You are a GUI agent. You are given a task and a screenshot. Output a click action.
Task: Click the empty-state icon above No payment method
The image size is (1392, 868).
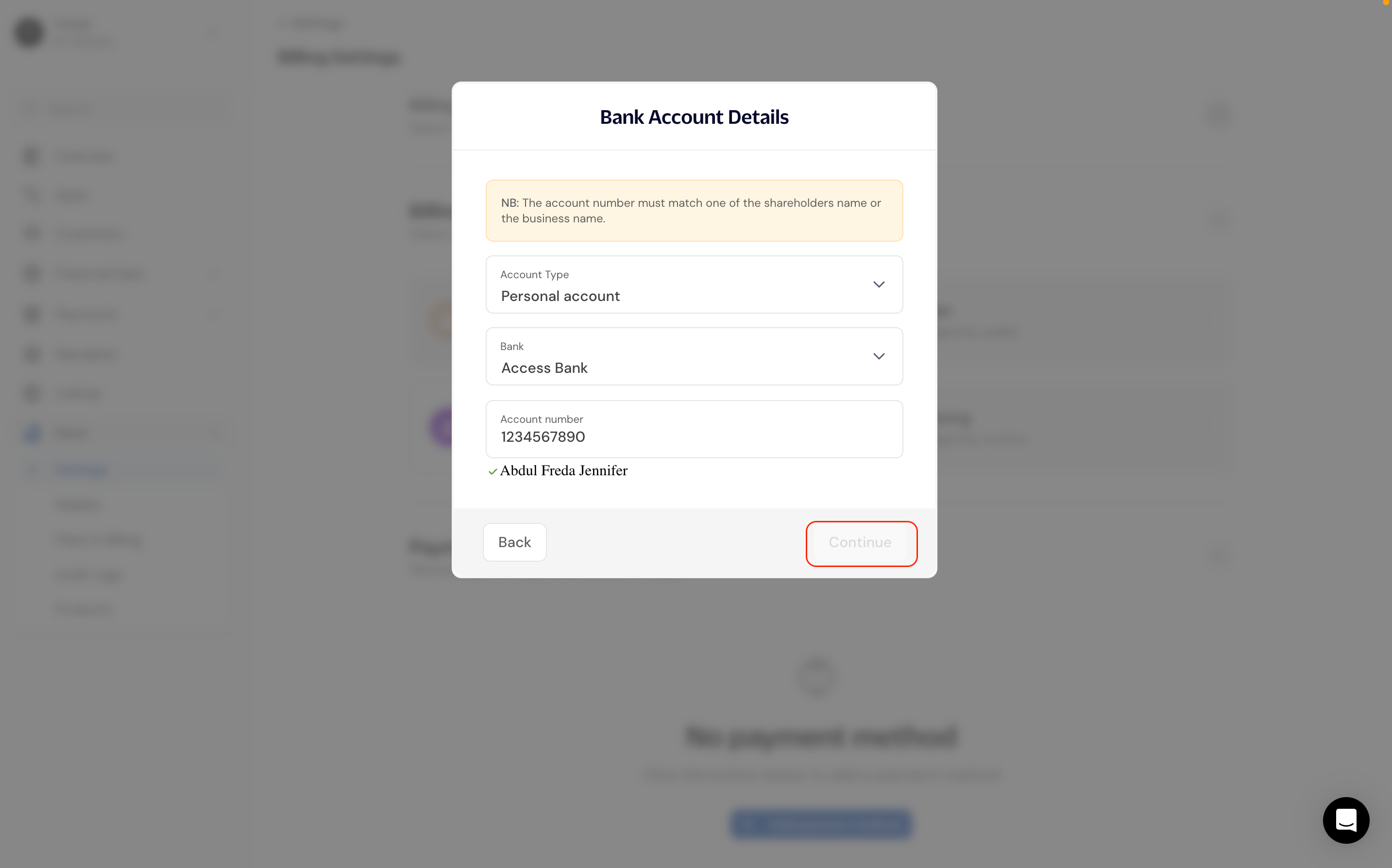816,677
